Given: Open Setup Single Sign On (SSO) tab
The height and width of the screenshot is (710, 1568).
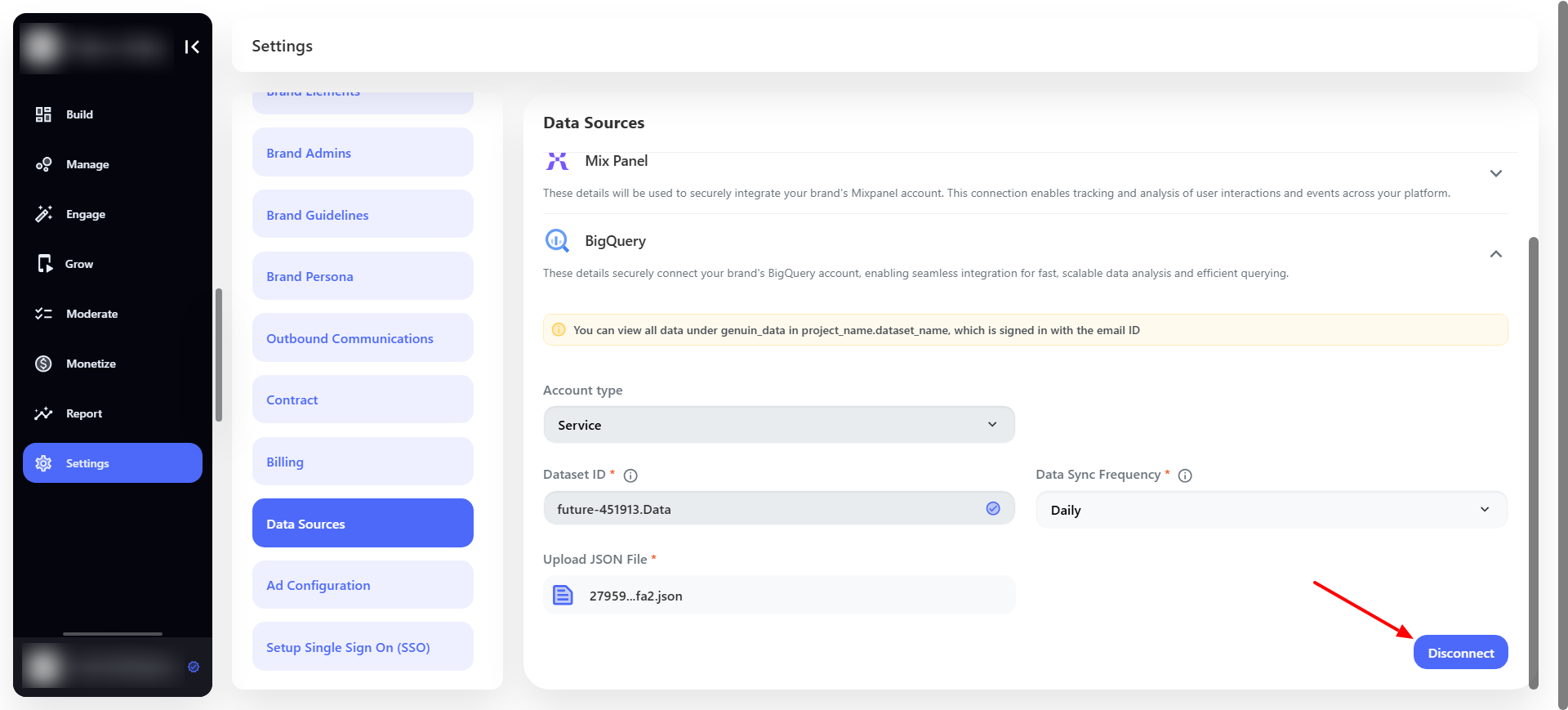Looking at the screenshot, I should tap(363, 647).
